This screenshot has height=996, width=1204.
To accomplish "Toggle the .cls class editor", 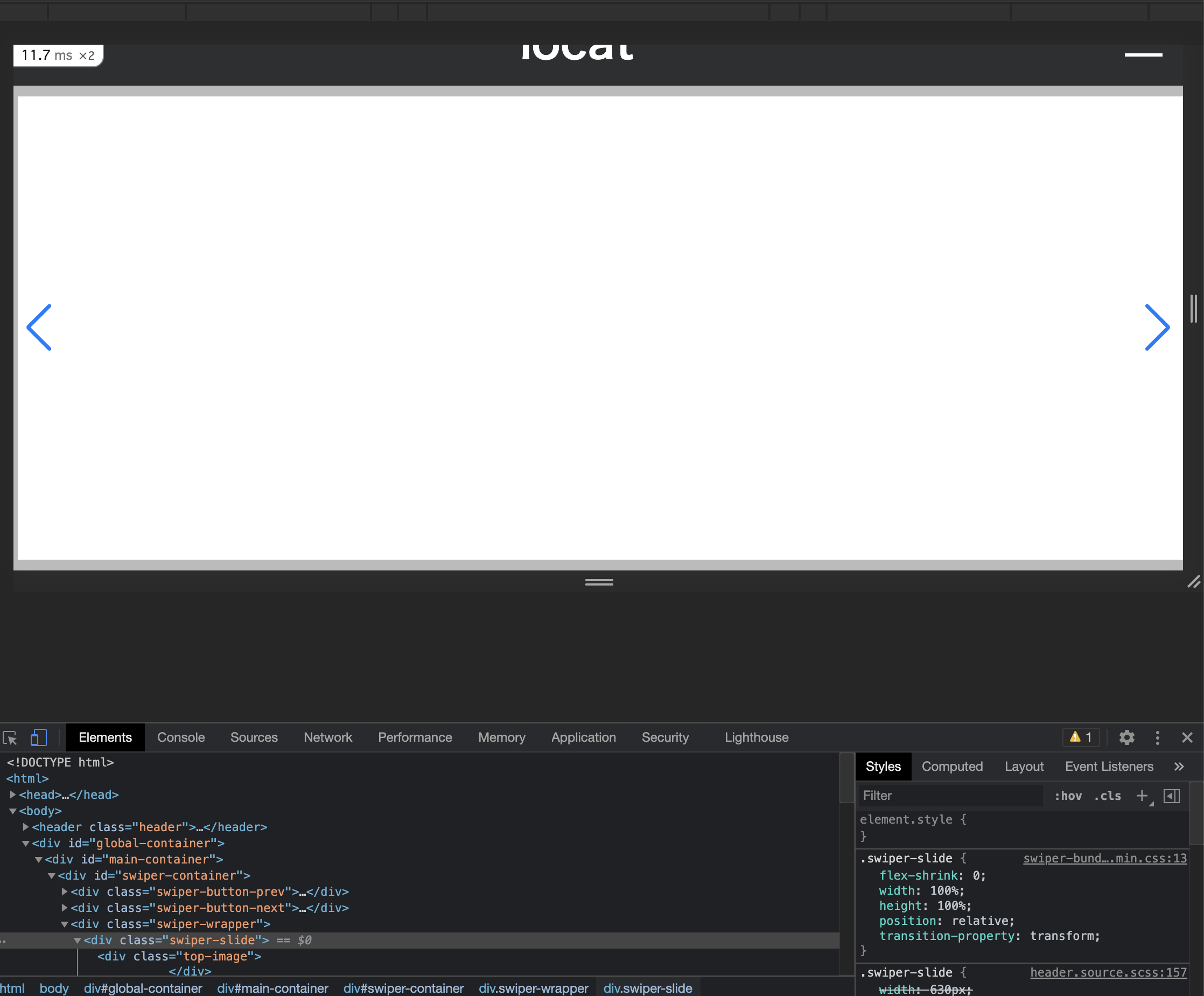I will click(x=1107, y=796).
